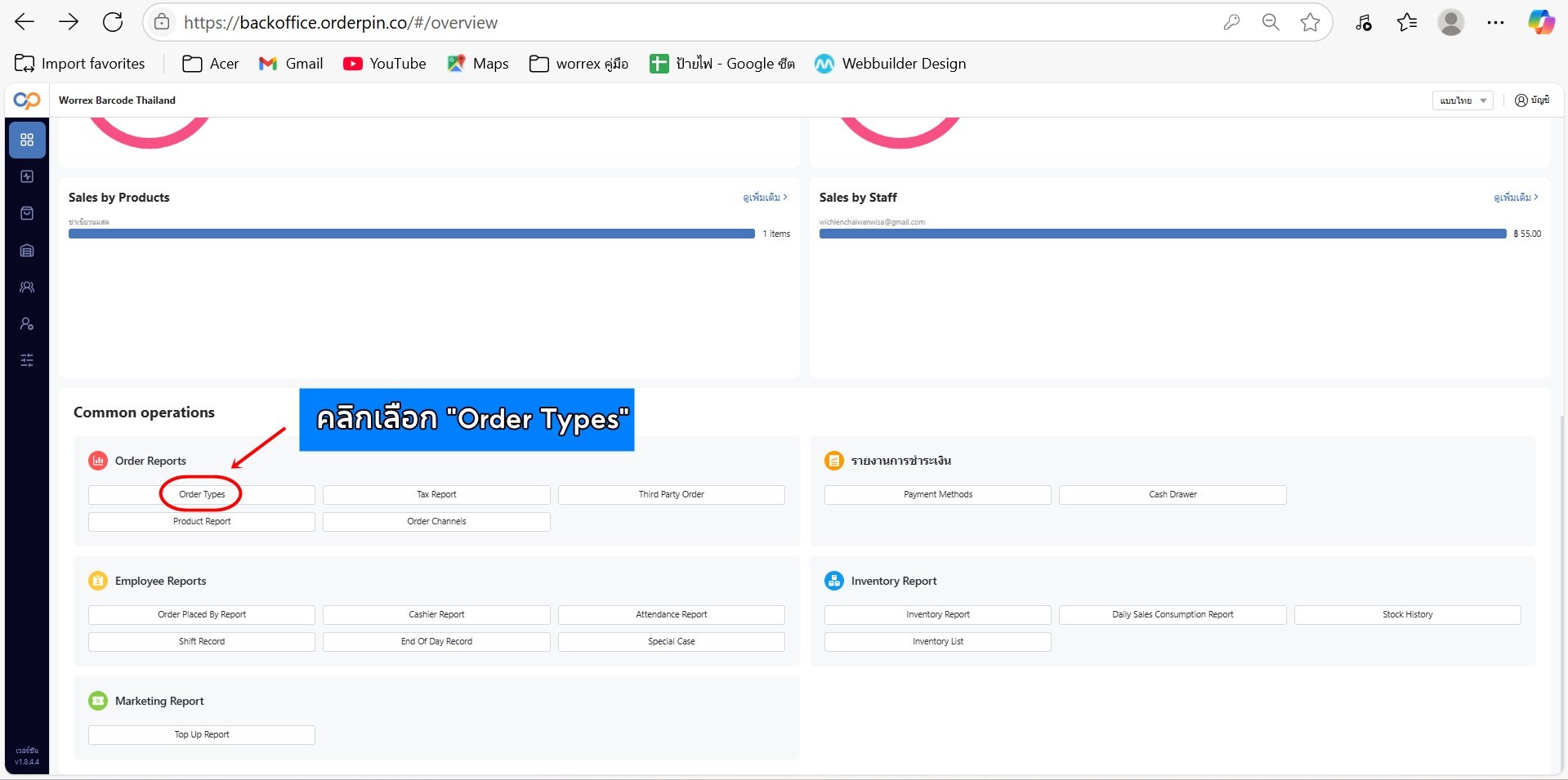Open the Acer bookmark folder
This screenshot has width=1568, height=780.
[210, 64]
